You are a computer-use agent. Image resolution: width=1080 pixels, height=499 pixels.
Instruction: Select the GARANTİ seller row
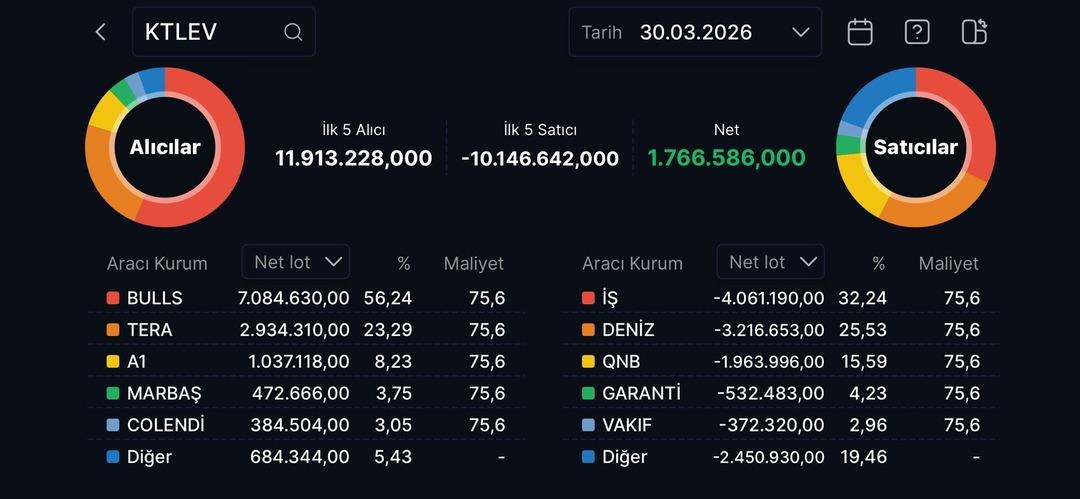coord(780,393)
